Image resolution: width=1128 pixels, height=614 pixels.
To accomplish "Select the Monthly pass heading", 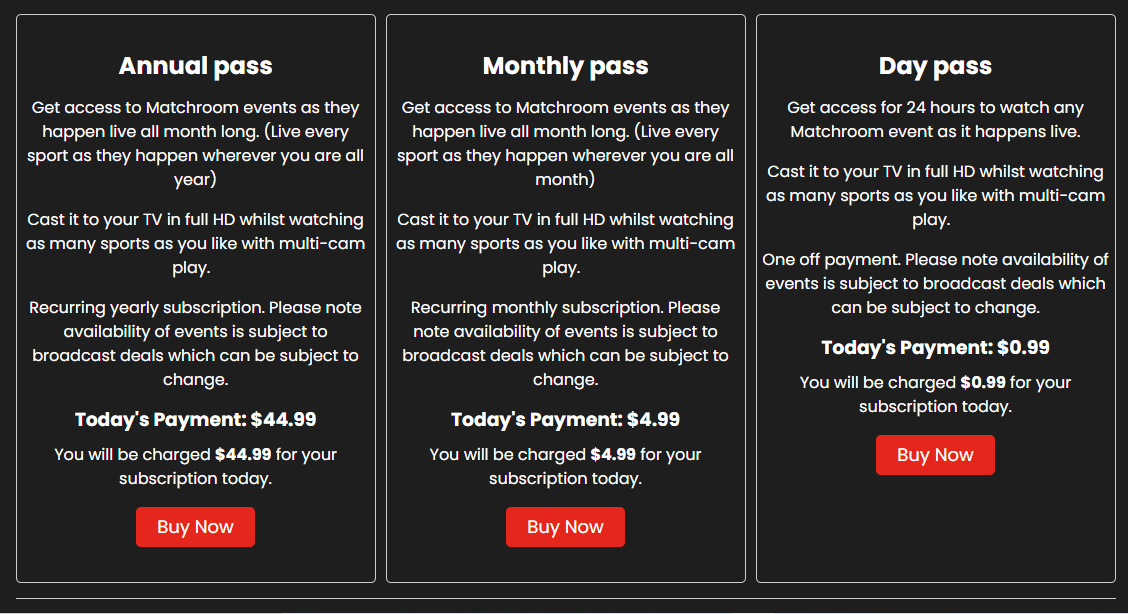I will pos(565,66).
